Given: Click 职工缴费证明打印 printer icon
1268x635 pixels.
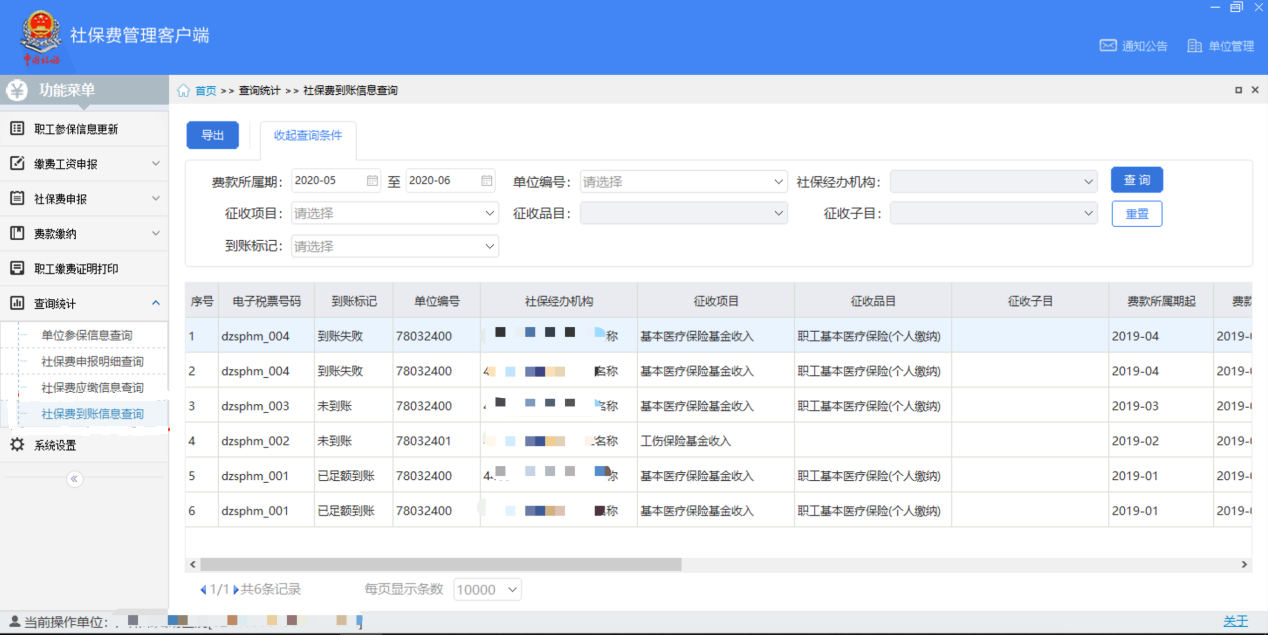Looking at the screenshot, I should tap(17, 268).
